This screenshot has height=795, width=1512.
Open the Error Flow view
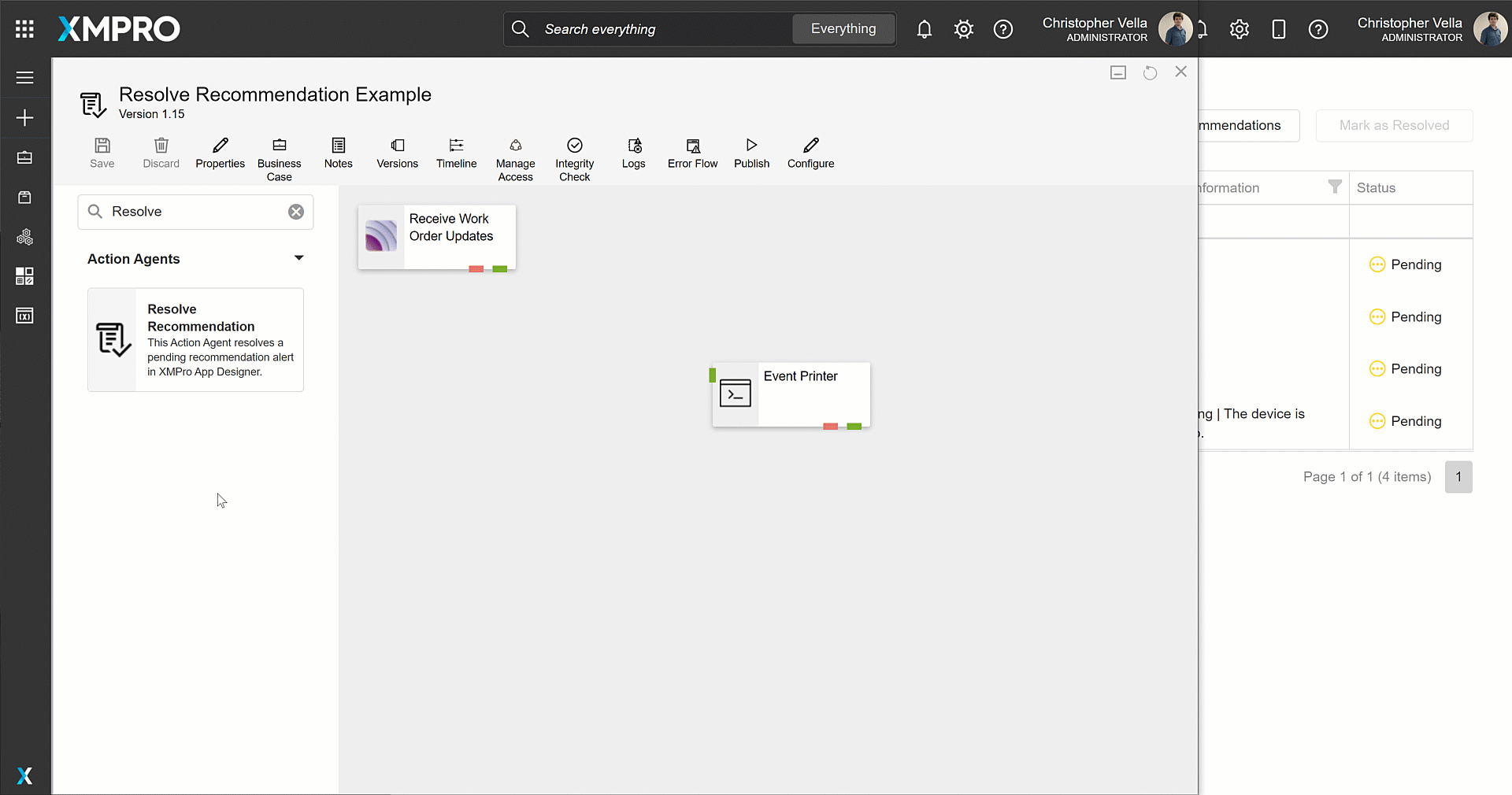pyautogui.click(x=692, y=153)
